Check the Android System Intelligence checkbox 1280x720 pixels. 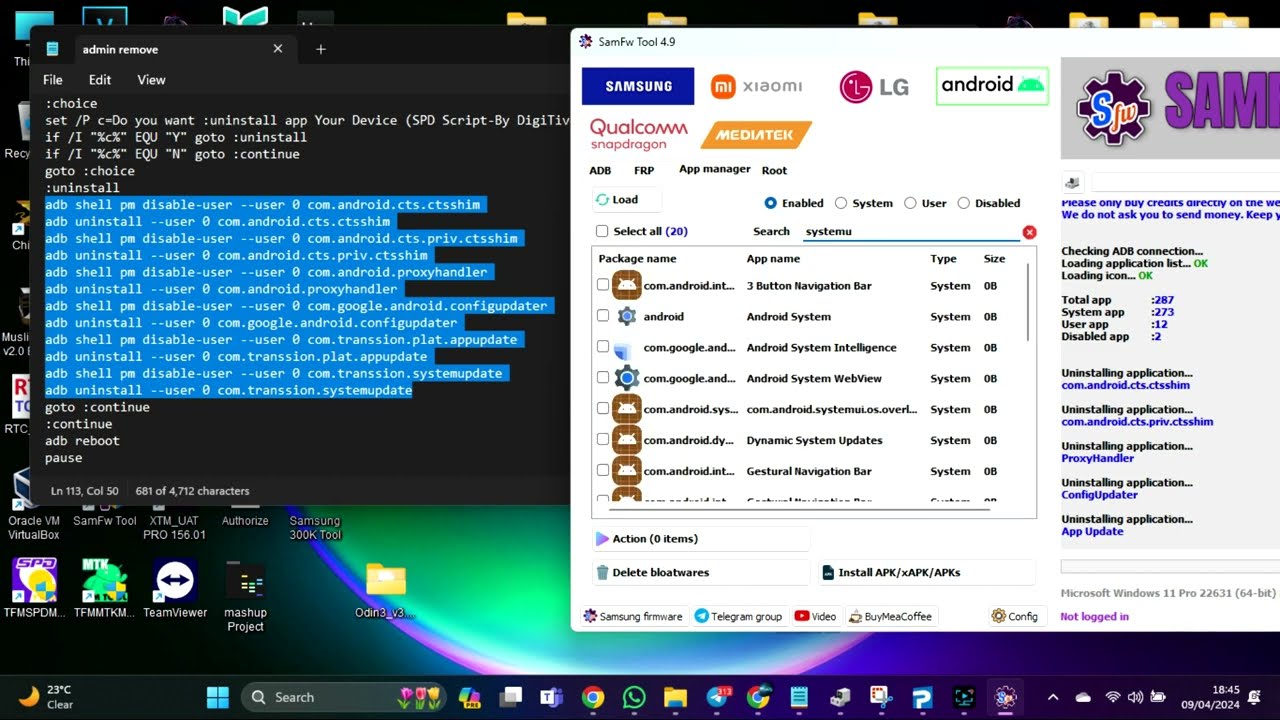point(603,347)
